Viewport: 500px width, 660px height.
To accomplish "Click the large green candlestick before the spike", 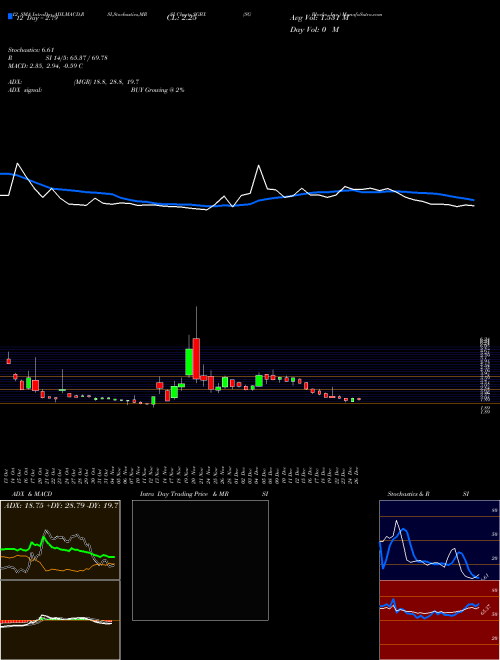I will point(189,362).
